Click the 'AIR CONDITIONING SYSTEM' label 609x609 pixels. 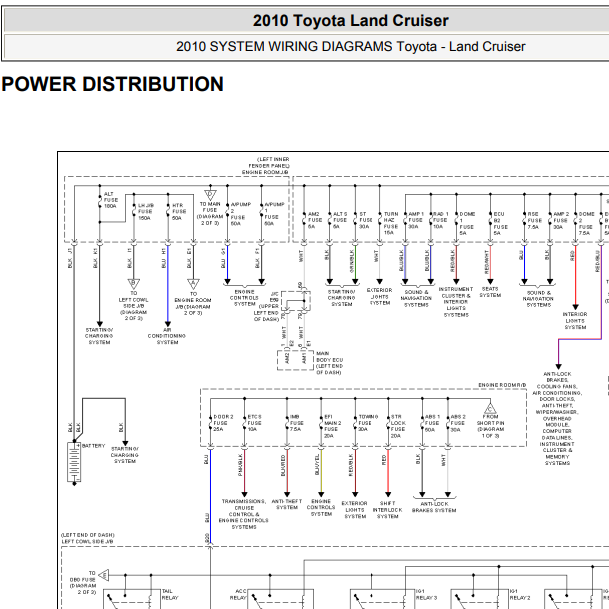click(x=167, y=336)
